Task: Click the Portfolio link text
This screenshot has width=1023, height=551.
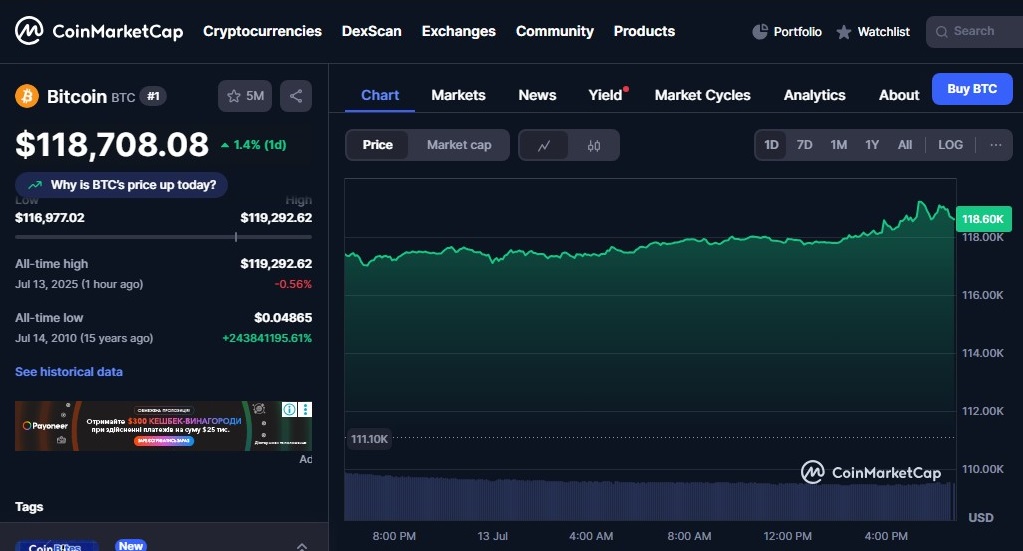Action: (x=797, y=31)
